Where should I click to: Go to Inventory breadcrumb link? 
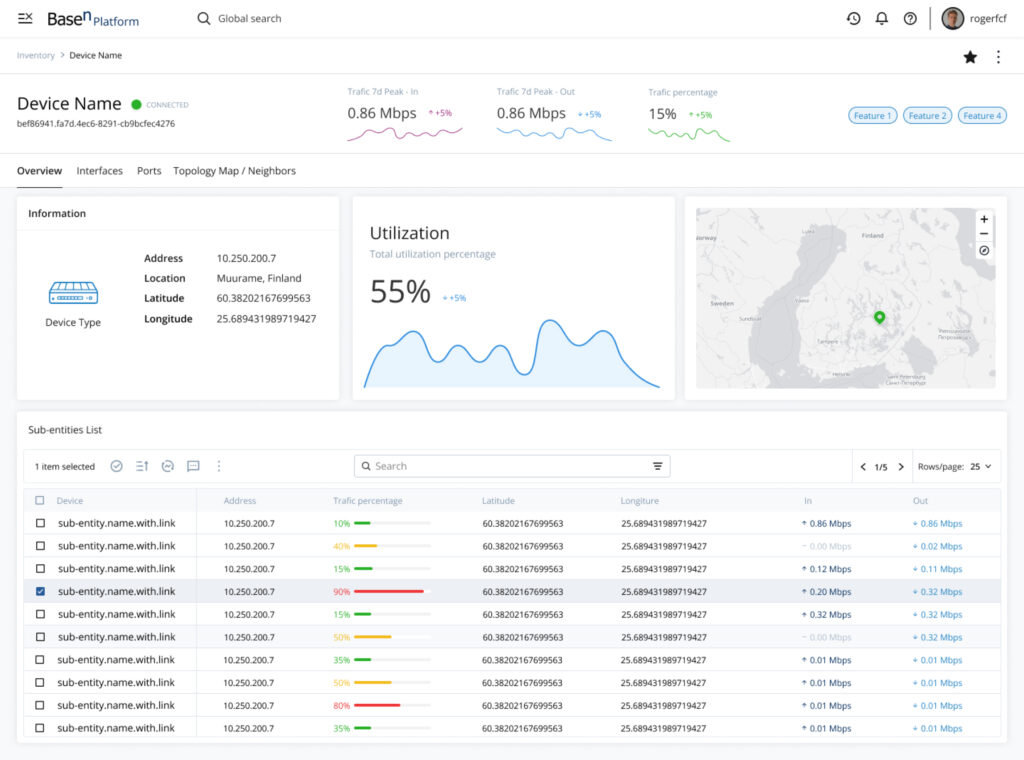[36, 55]
